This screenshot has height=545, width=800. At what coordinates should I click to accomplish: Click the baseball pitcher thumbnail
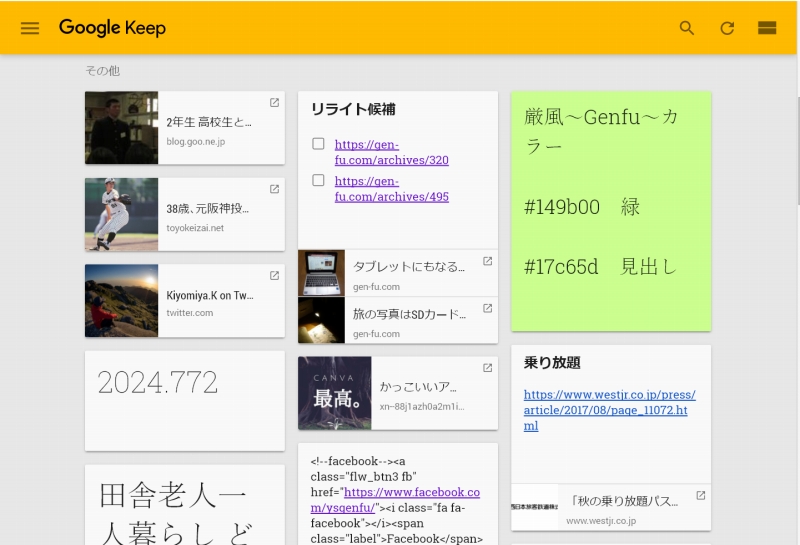(x=121, y=214)
